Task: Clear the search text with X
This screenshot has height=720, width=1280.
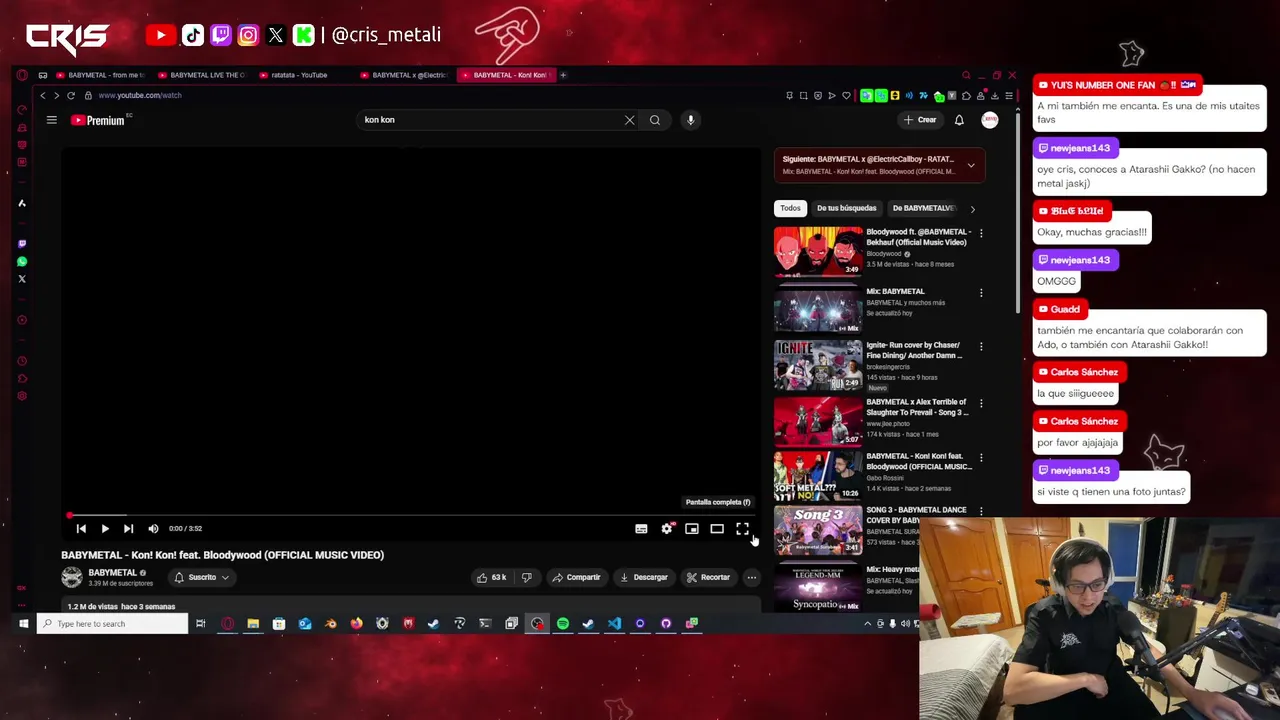Action: 629,120
